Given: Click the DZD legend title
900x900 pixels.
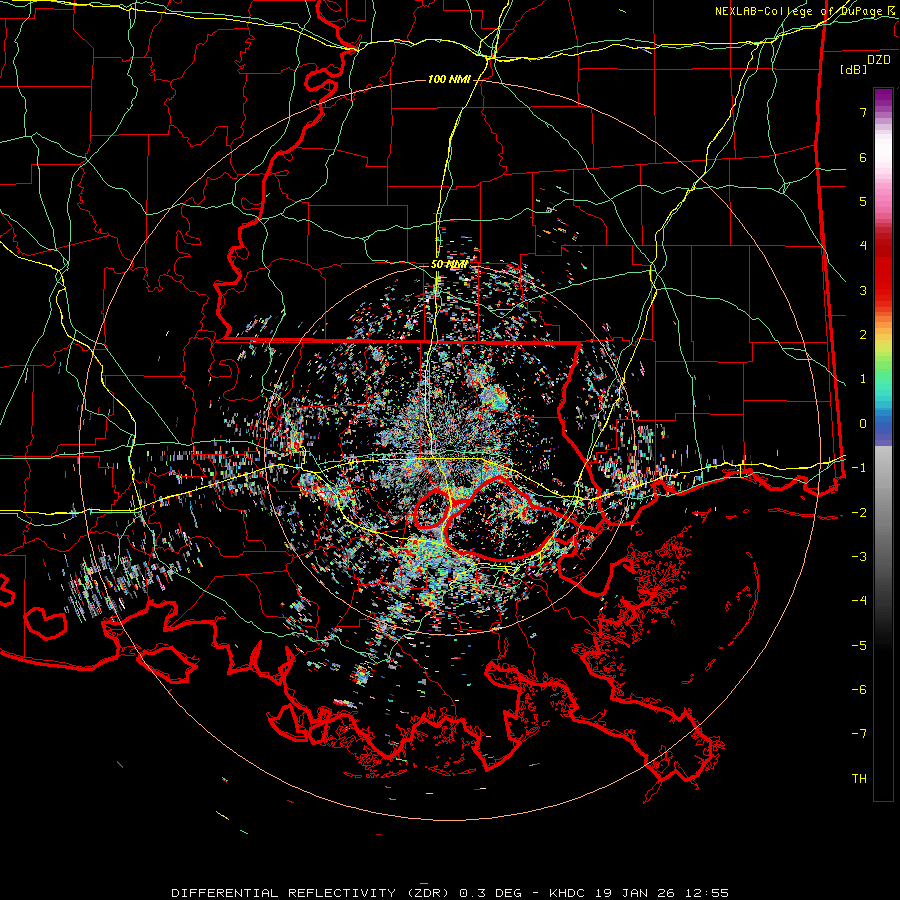Looking at the screenshot, I should 879,60.
